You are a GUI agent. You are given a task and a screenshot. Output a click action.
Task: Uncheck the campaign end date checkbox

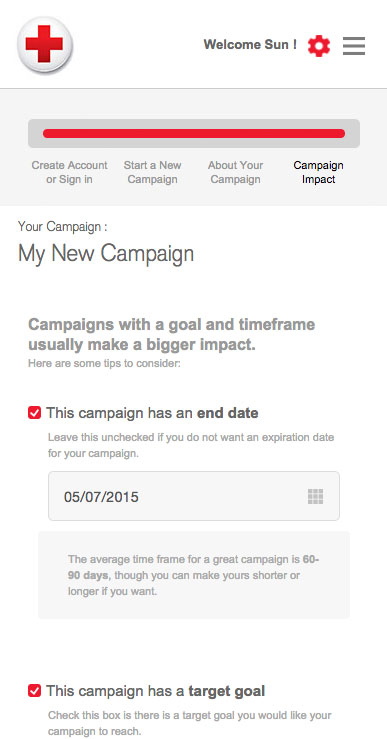[34, 413]
